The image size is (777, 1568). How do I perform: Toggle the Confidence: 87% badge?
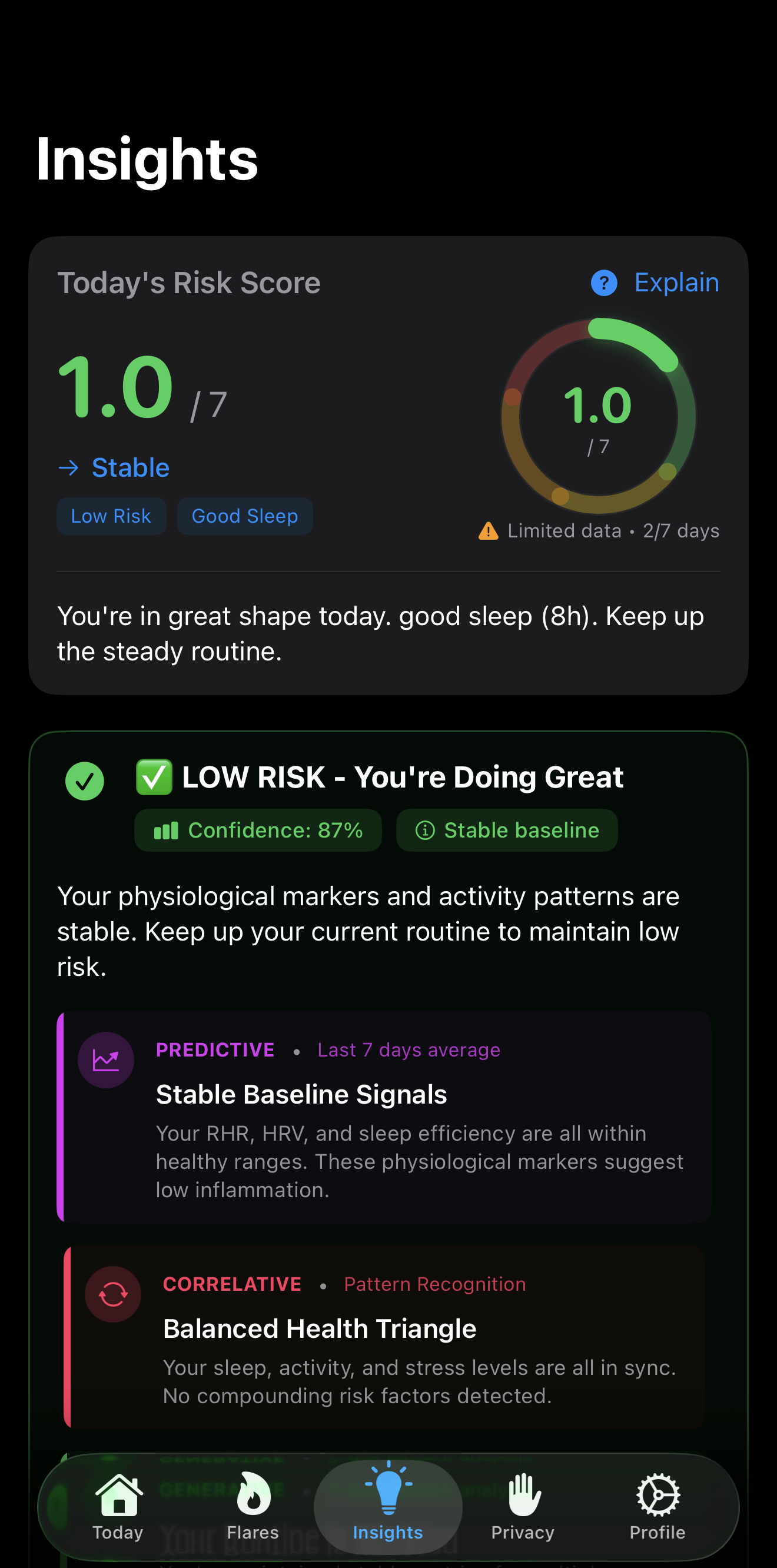click(258, 830)
